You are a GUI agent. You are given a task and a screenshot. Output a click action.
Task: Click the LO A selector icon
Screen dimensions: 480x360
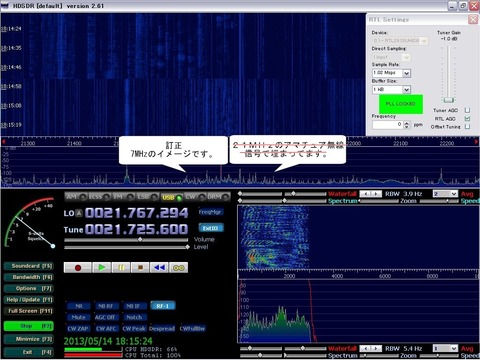point(79,213)
